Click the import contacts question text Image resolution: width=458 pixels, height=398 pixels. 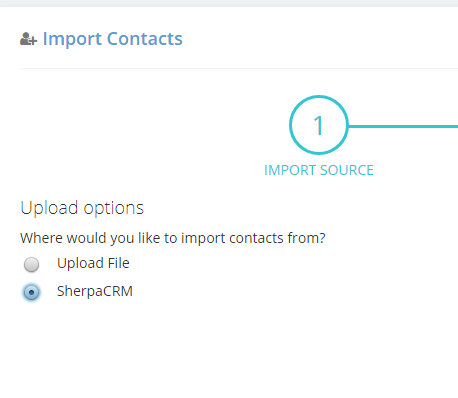173,238
